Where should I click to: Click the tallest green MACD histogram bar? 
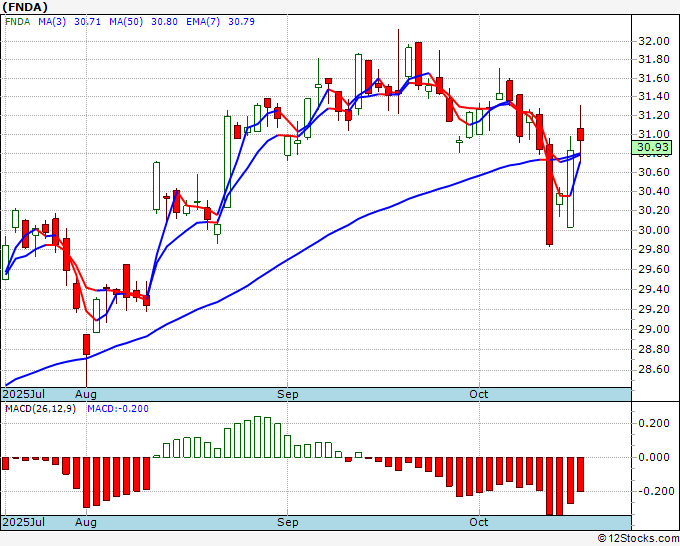(x=258, y=437)
